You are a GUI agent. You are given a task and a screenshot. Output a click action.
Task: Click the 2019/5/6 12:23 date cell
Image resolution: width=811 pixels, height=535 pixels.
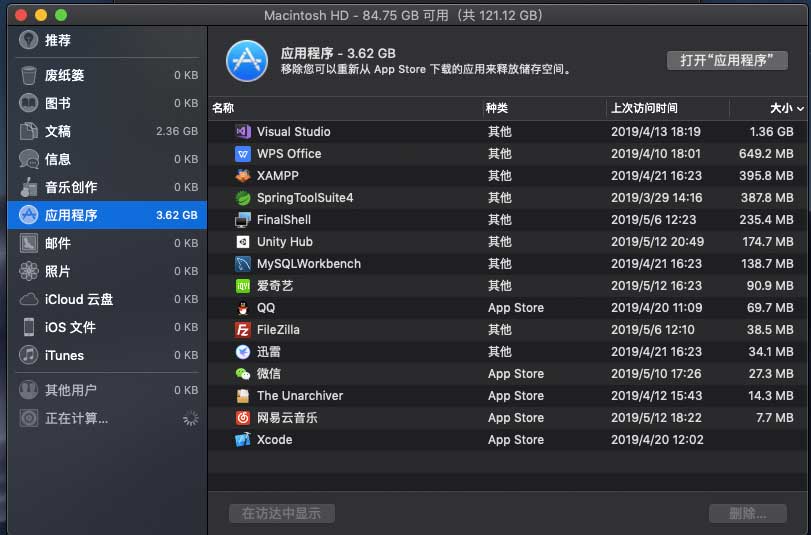[654, 220]
